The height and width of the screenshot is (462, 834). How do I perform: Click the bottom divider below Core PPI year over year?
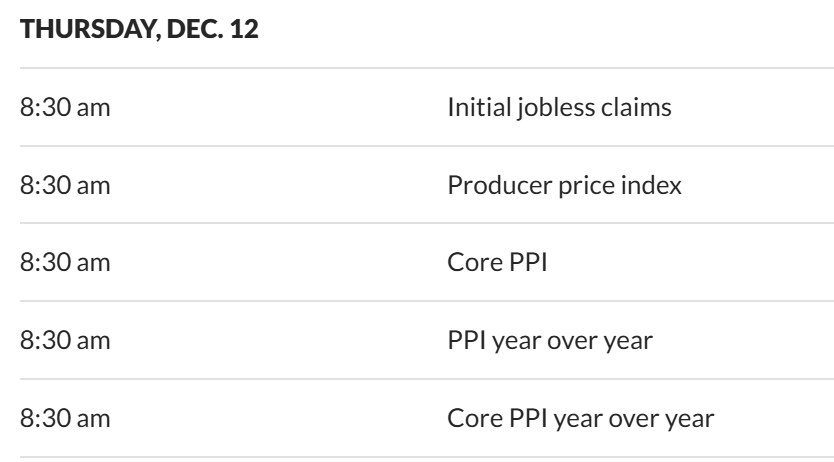pyautogui.click(x=417, y=457)
